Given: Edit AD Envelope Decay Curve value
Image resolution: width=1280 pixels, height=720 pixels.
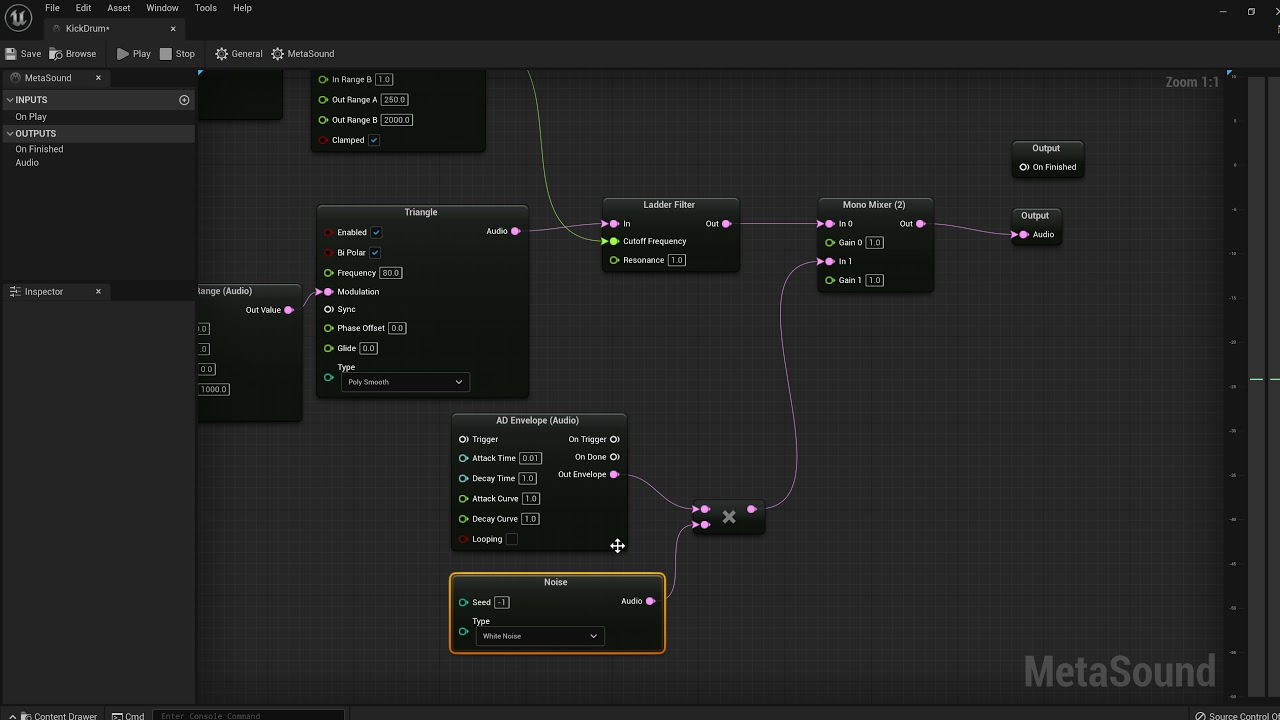Looking at the screenshot, I should click(530, 519).
